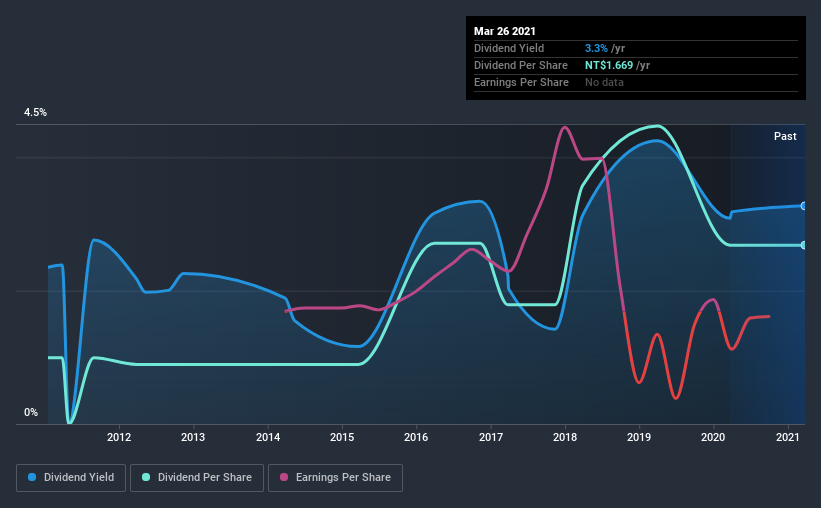
Task: Click the 2014 x-axis year label
Action: point(268,437)
